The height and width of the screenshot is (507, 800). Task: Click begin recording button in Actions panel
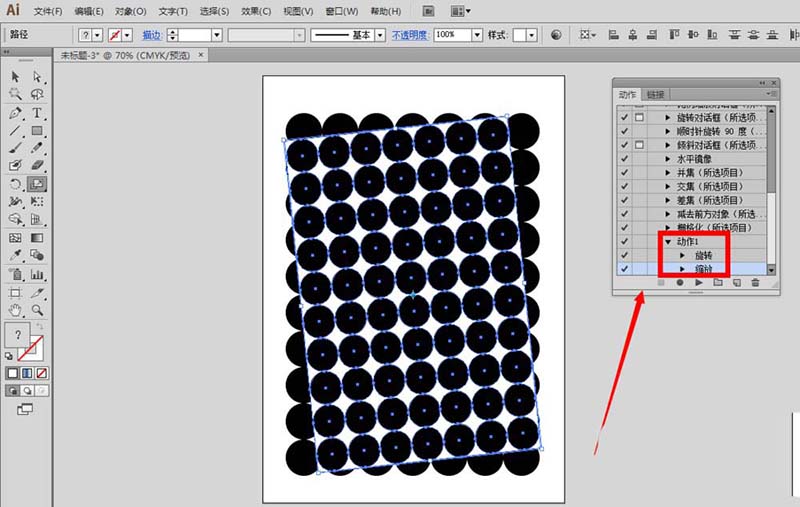tap(679, 283)
